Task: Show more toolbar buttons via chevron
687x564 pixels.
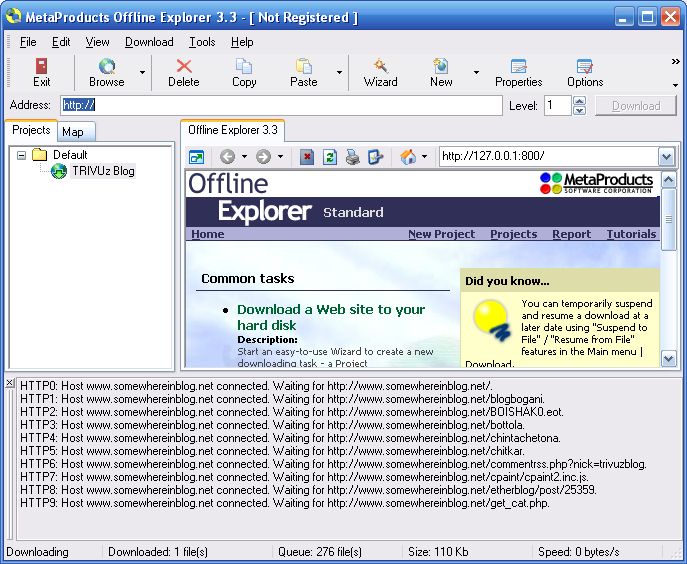Action: [676, 62]
